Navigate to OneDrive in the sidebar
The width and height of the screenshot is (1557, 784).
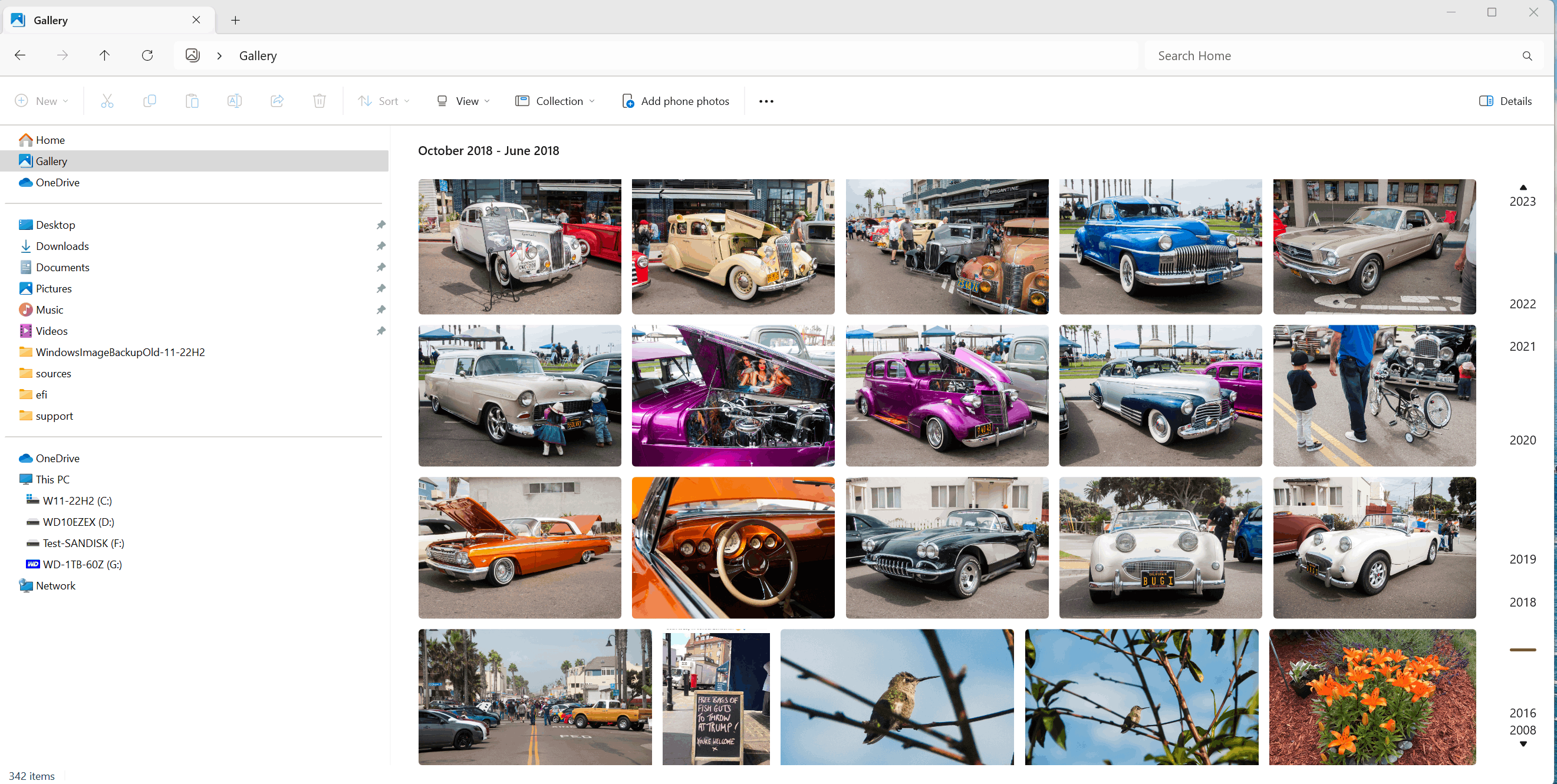(57, 182)
